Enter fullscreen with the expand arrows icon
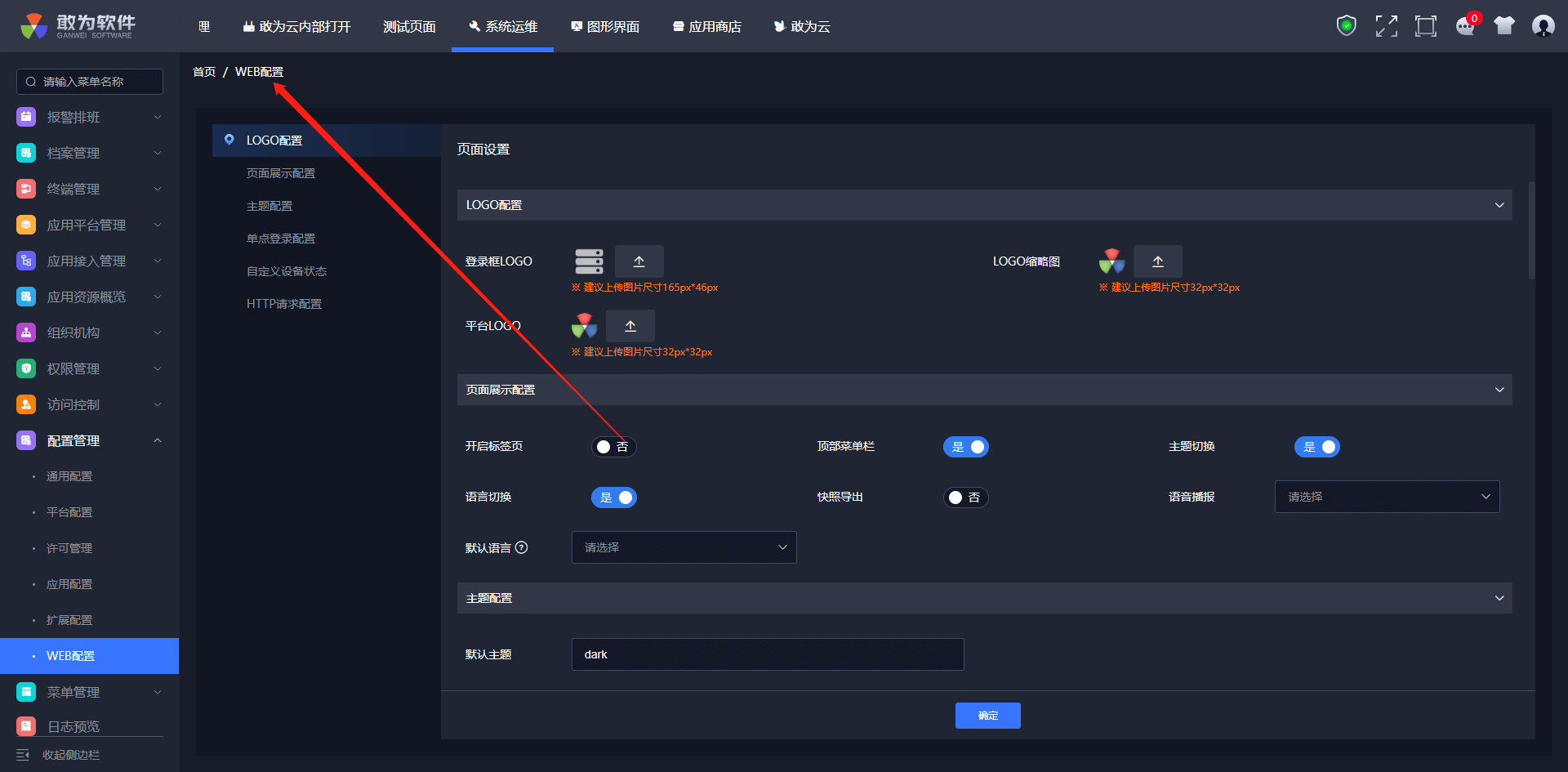 [1386, 26]
